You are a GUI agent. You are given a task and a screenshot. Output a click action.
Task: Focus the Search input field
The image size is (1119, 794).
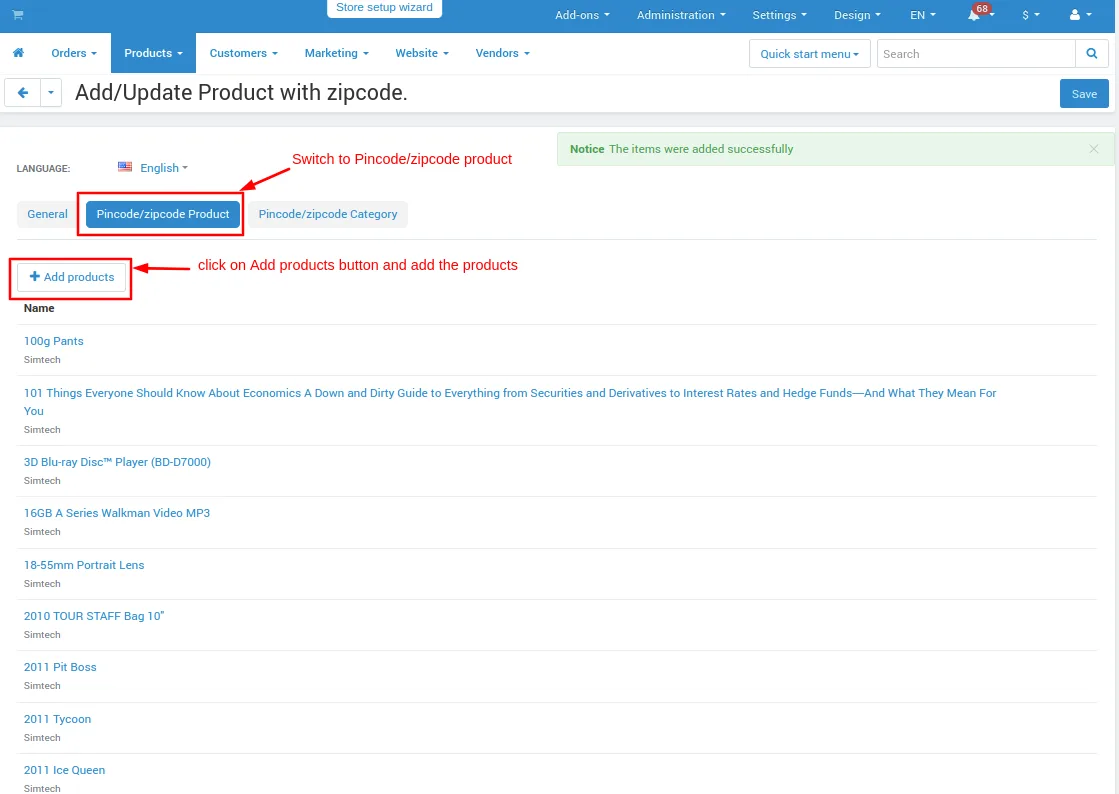976,54
